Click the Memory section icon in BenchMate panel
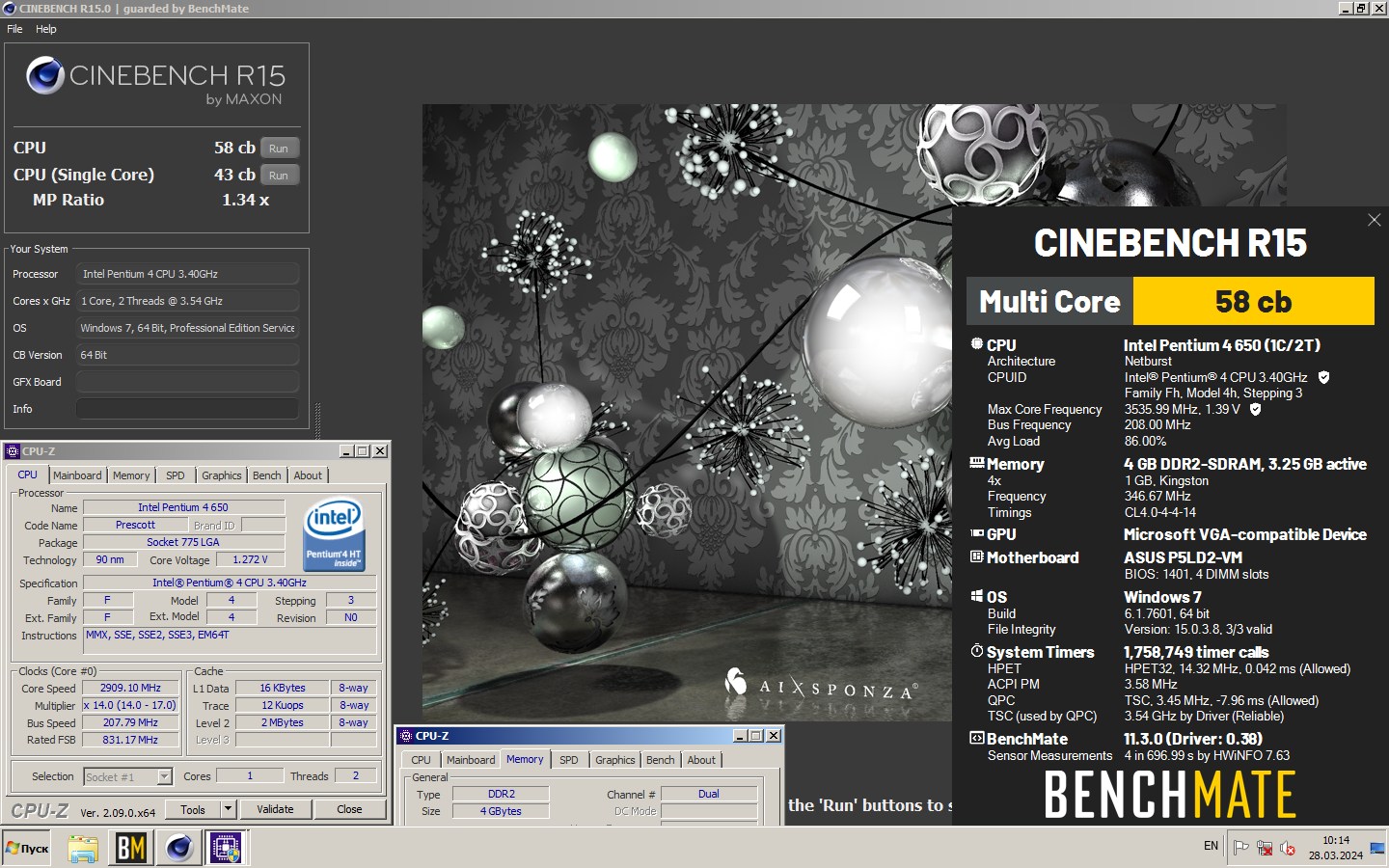1389x868 pixels. [x=976, y=463]
